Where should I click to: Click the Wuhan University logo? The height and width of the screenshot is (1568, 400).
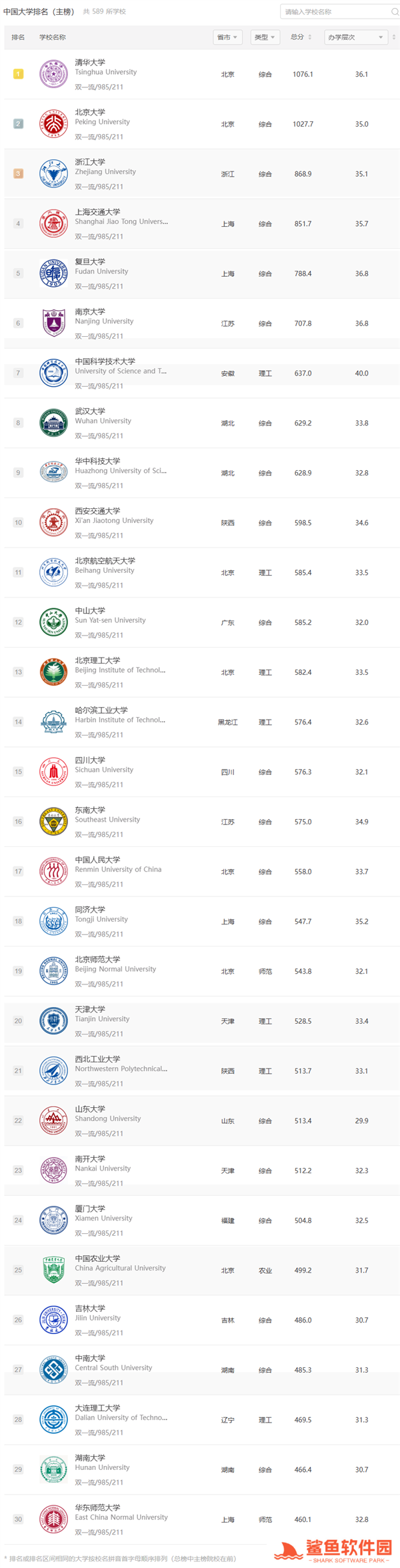pyautogui.click(x=53, y=423)
